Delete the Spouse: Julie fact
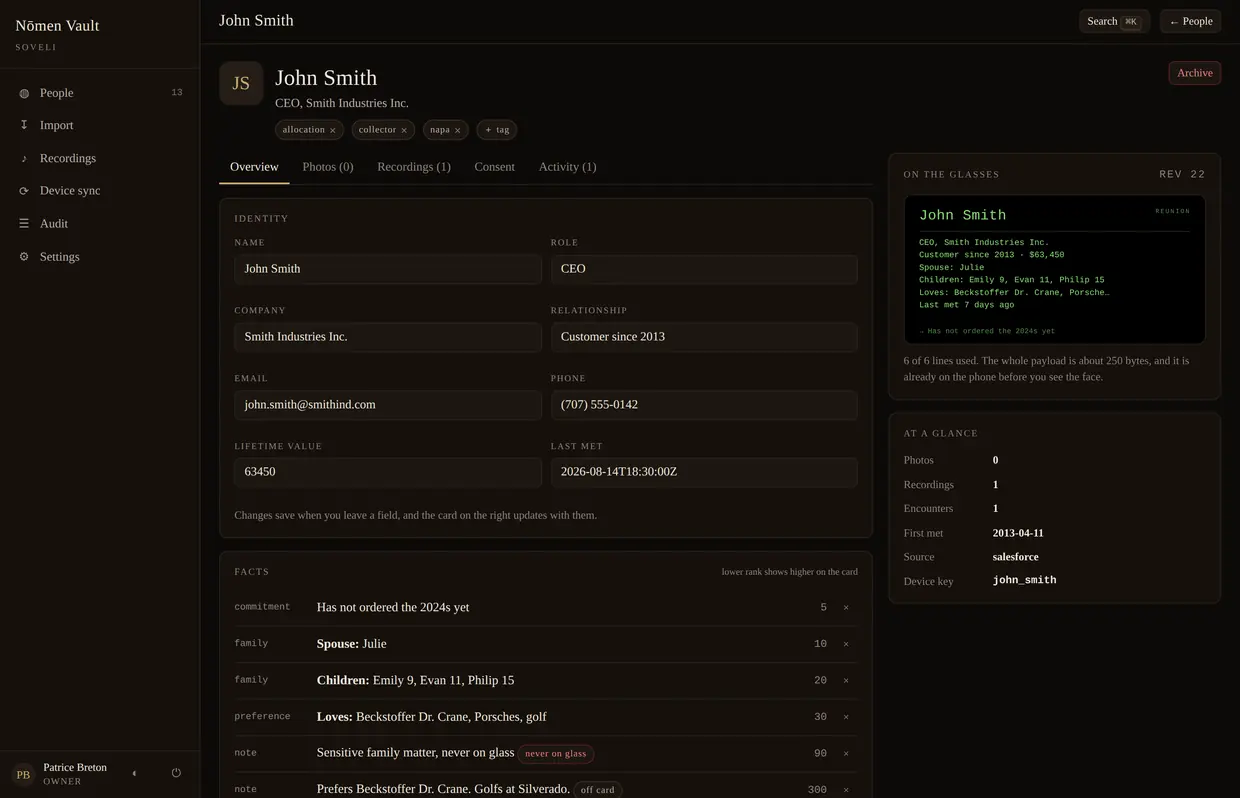 (x=846, y=644)
